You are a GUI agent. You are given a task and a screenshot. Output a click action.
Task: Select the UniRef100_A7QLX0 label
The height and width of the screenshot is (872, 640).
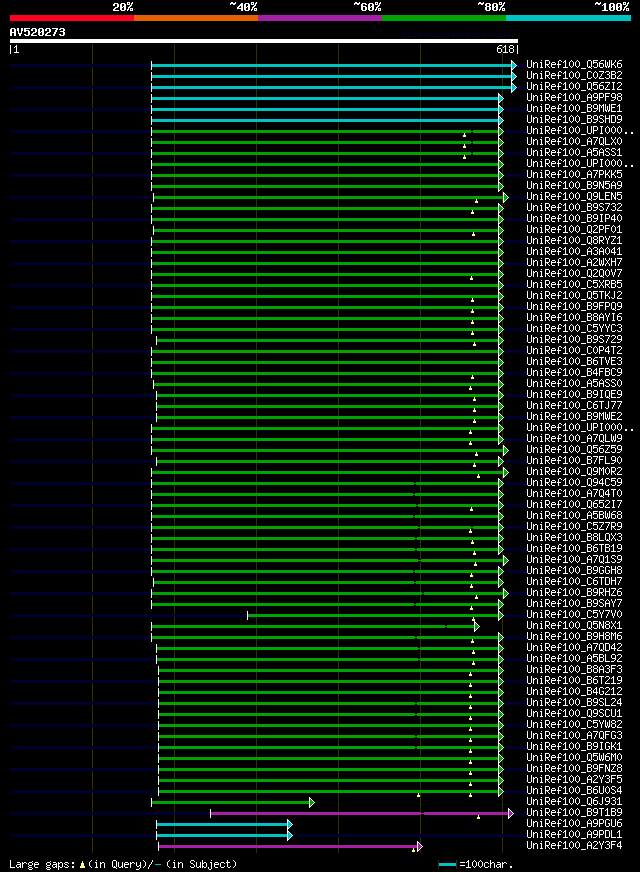pos(574,142)
